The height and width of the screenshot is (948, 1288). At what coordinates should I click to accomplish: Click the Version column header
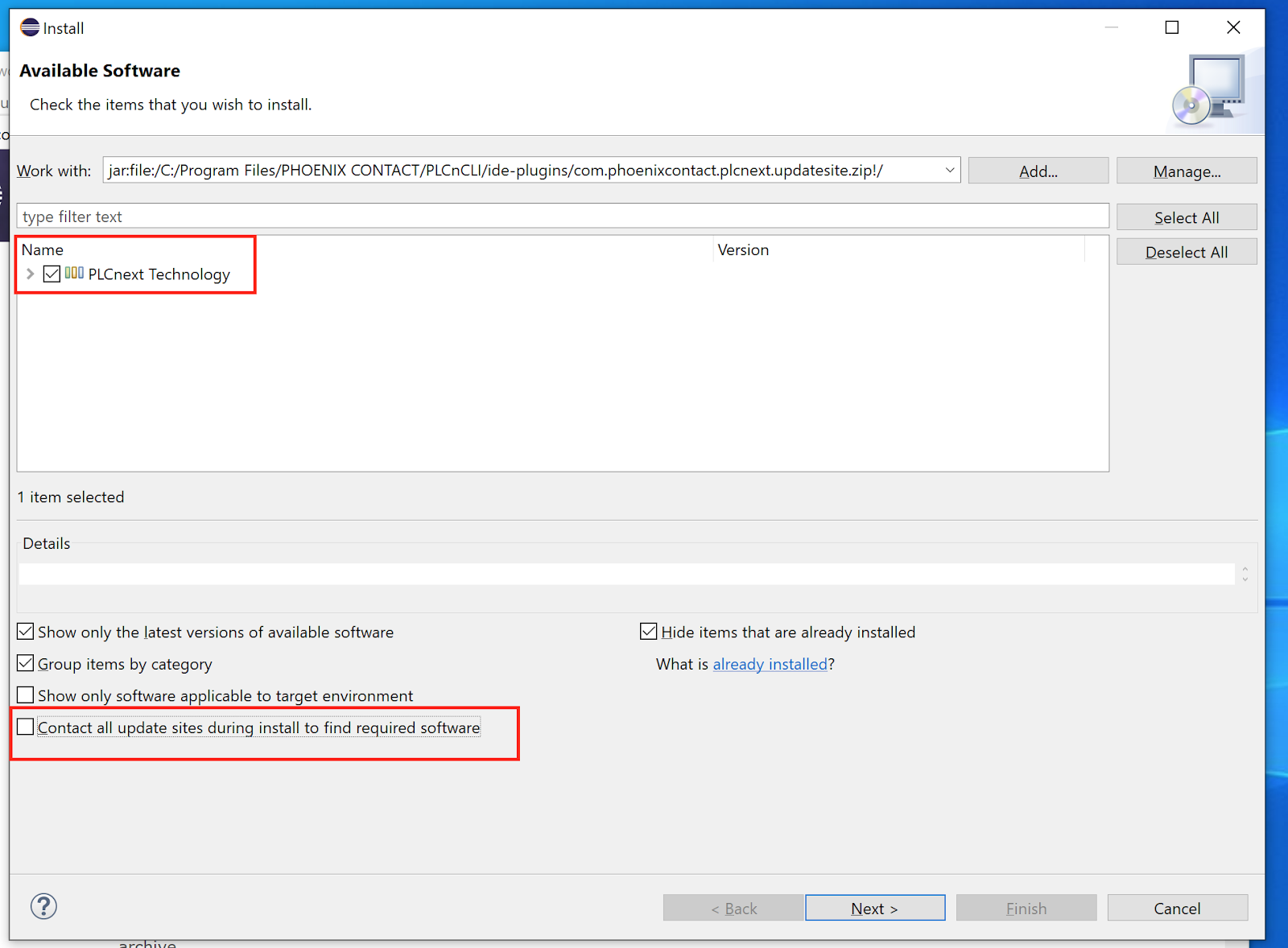(x=899, y=249)
